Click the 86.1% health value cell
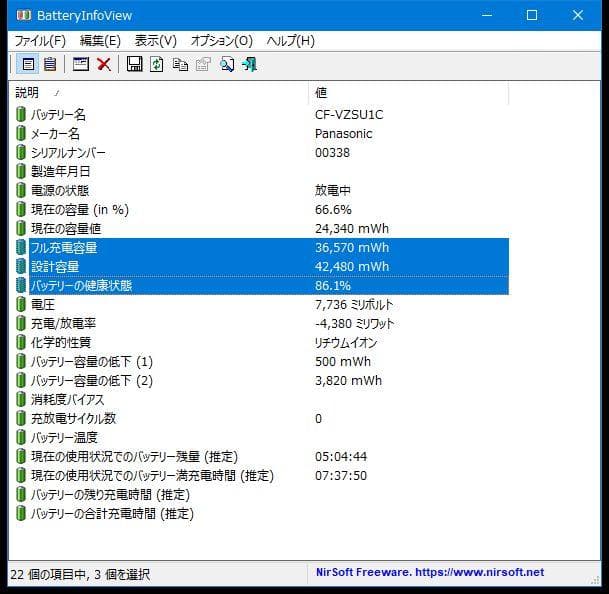This screenshot has width=609, height=594. tap(333, 286)
